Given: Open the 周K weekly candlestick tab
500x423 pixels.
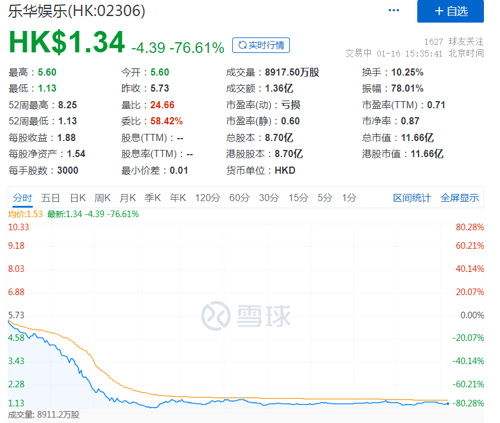Looking at the screenshot, I should [102, 198].
